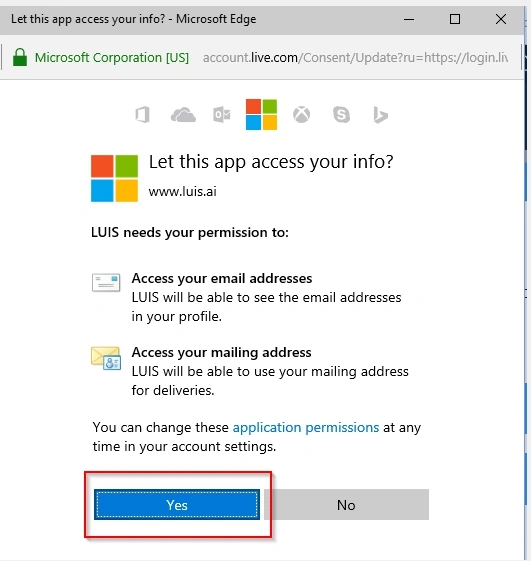Click the green padlock security icon

click(20, 57)
